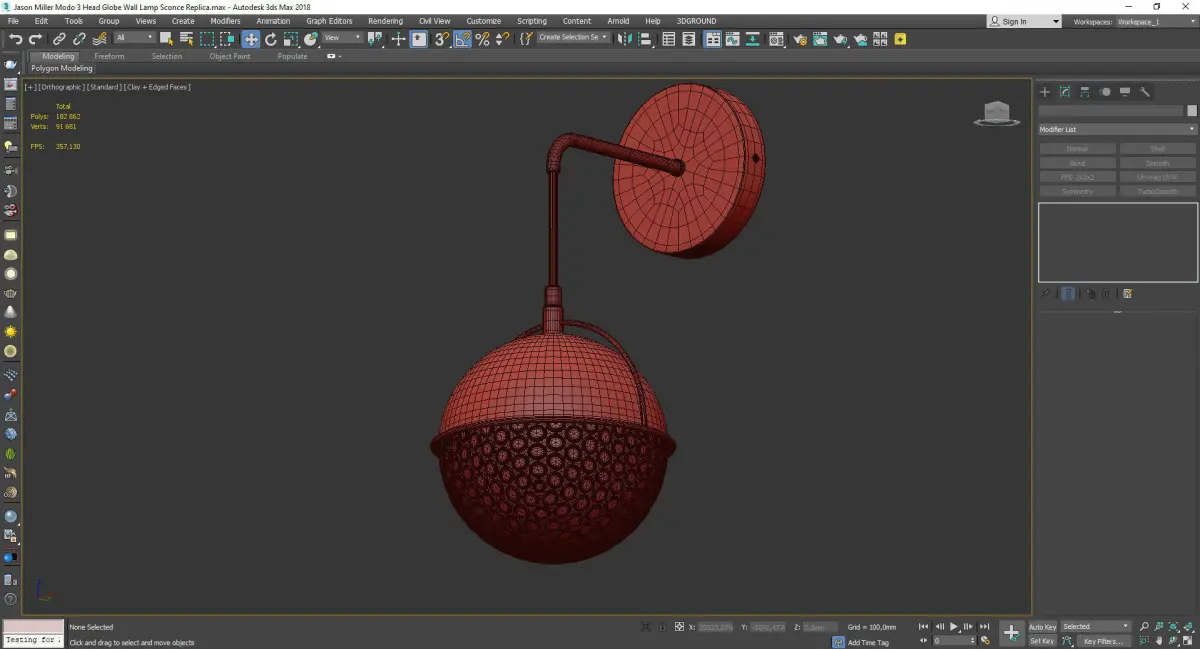Activate the Select and Rotate tool
The width and height of the screenshot is (1200, 649).
coord(270,39)
